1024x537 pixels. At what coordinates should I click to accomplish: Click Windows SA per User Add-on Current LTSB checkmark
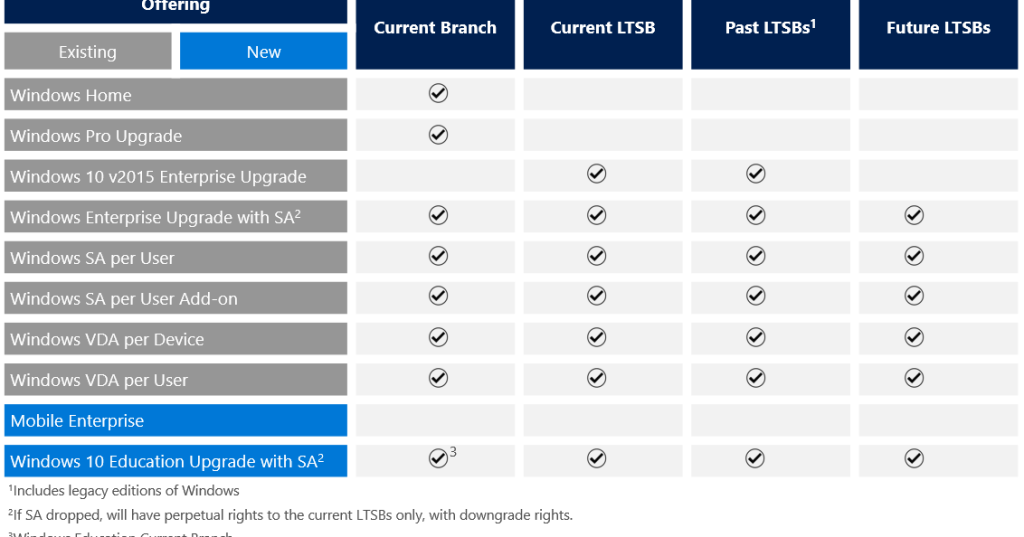[x=596, y=296]
